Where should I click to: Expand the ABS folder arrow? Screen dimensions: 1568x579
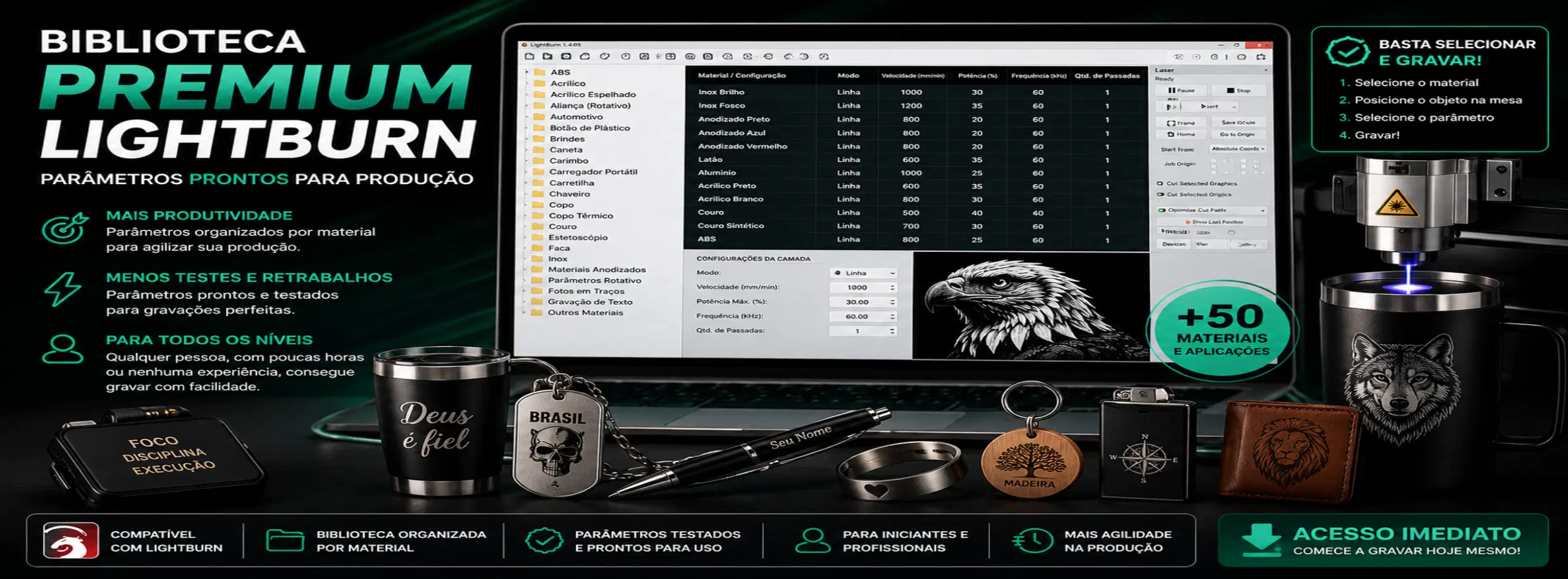[526, 72]
